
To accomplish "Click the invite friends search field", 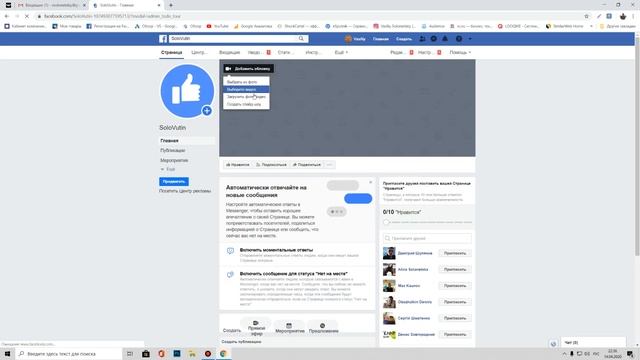I will click(x=427, y=238).
